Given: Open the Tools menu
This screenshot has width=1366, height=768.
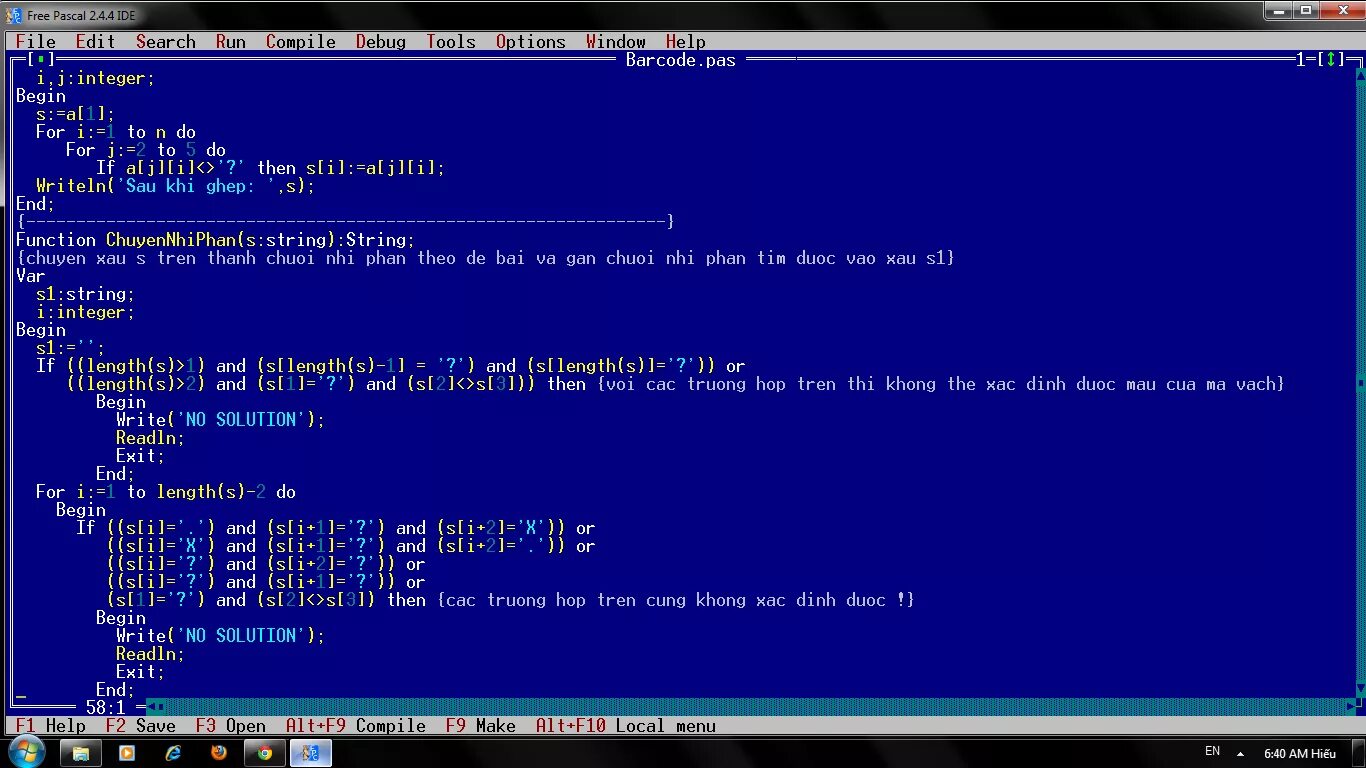Looking at the screenshot, I should [x=451, y=42].
